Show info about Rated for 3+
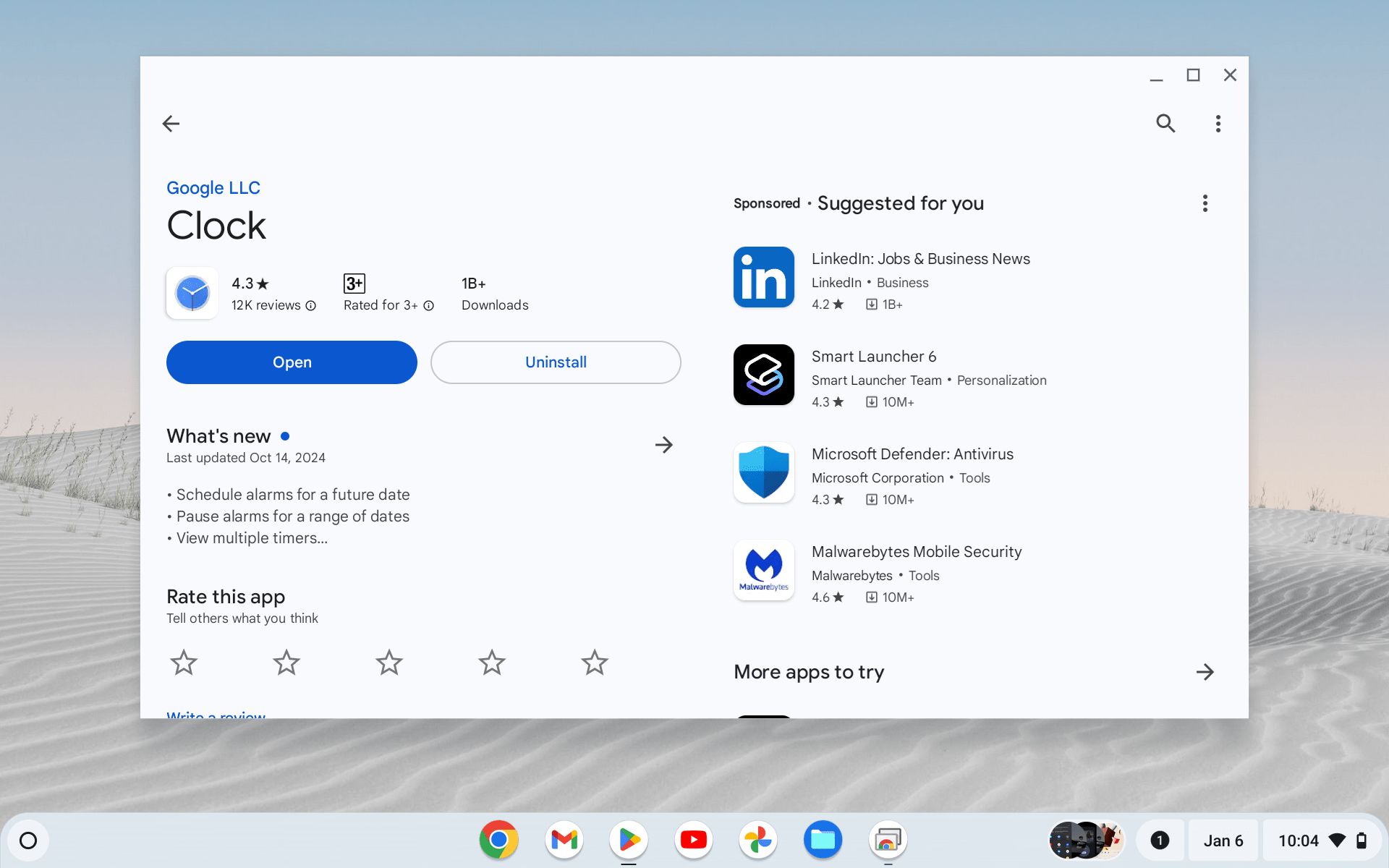This screenshot has width=1389, height=868. point(429,306)
